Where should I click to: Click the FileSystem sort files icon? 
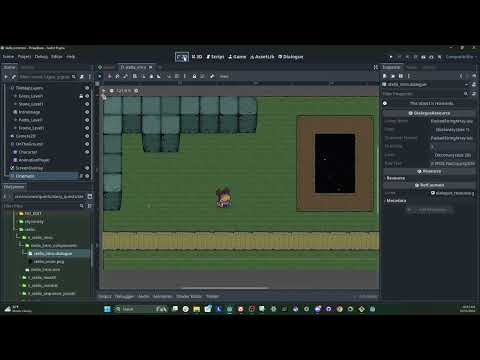tap(89, 206)
